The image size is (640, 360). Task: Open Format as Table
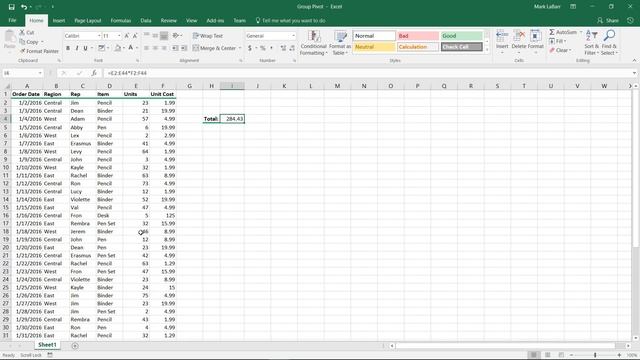click(x=340, y=42)
